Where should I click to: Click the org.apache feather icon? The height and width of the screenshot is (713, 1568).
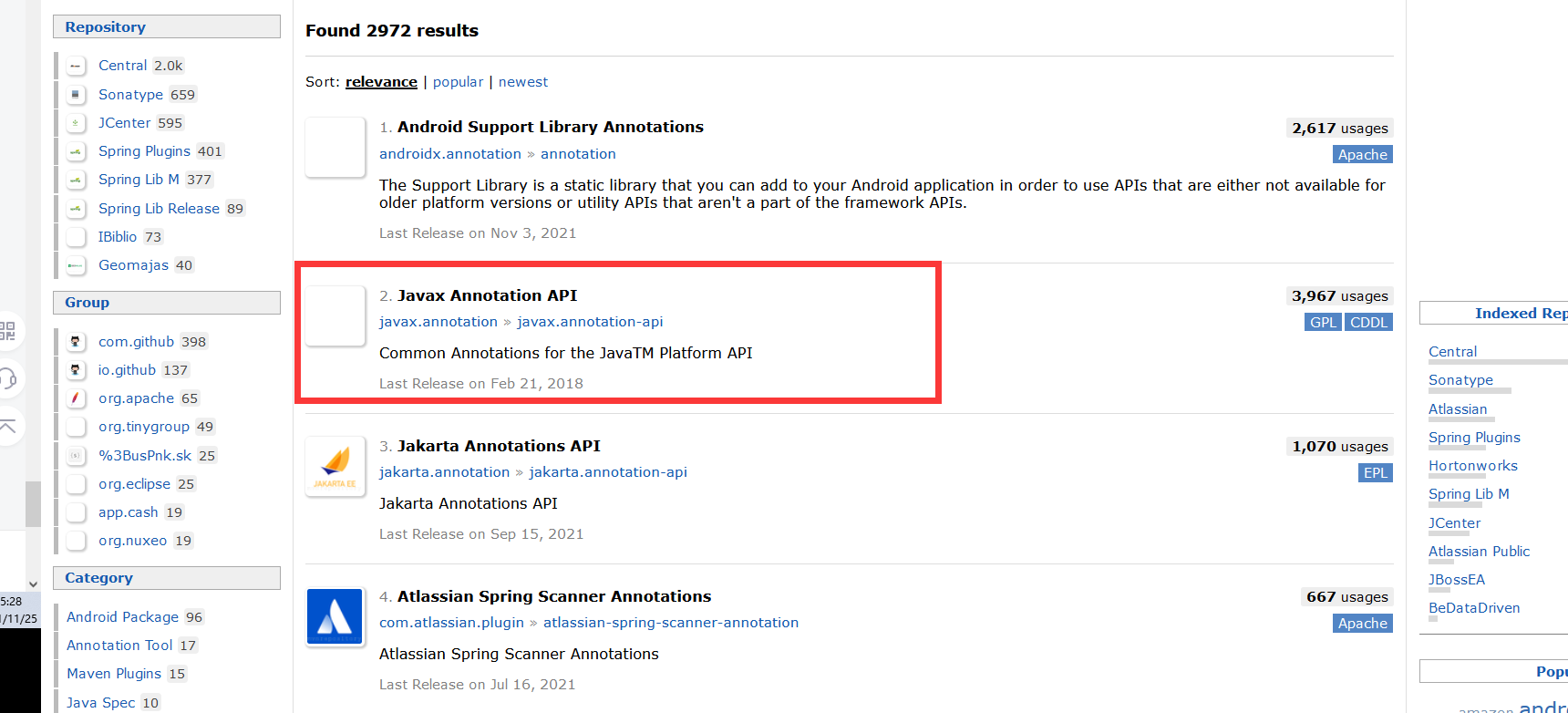click(x=76, y=398)
